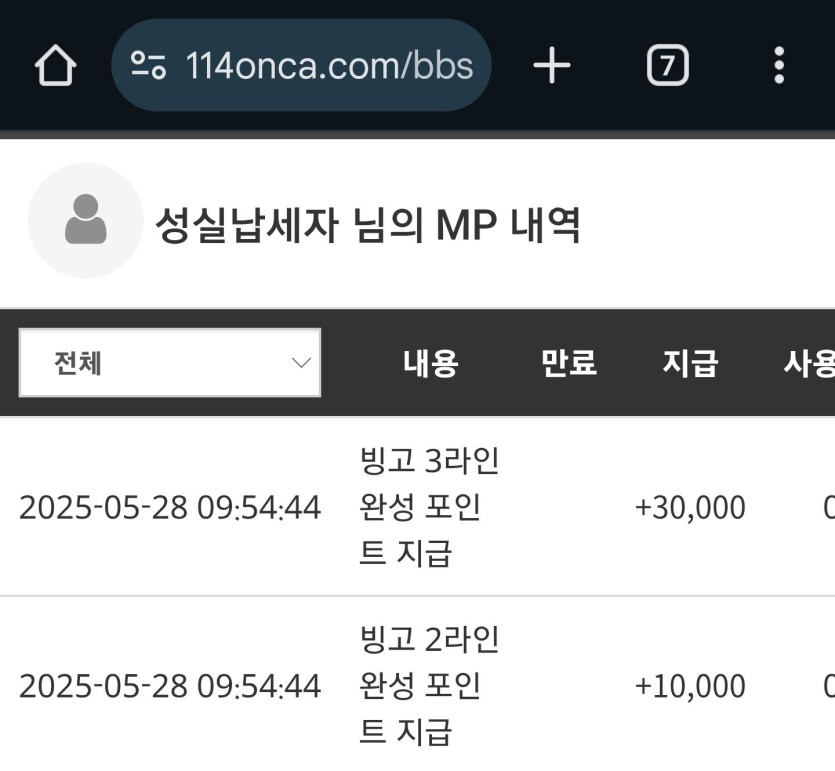Open the tab switcher showing 7 tabs
The image size is (835, 771).
pyautogui.click(x=668, y=65)
